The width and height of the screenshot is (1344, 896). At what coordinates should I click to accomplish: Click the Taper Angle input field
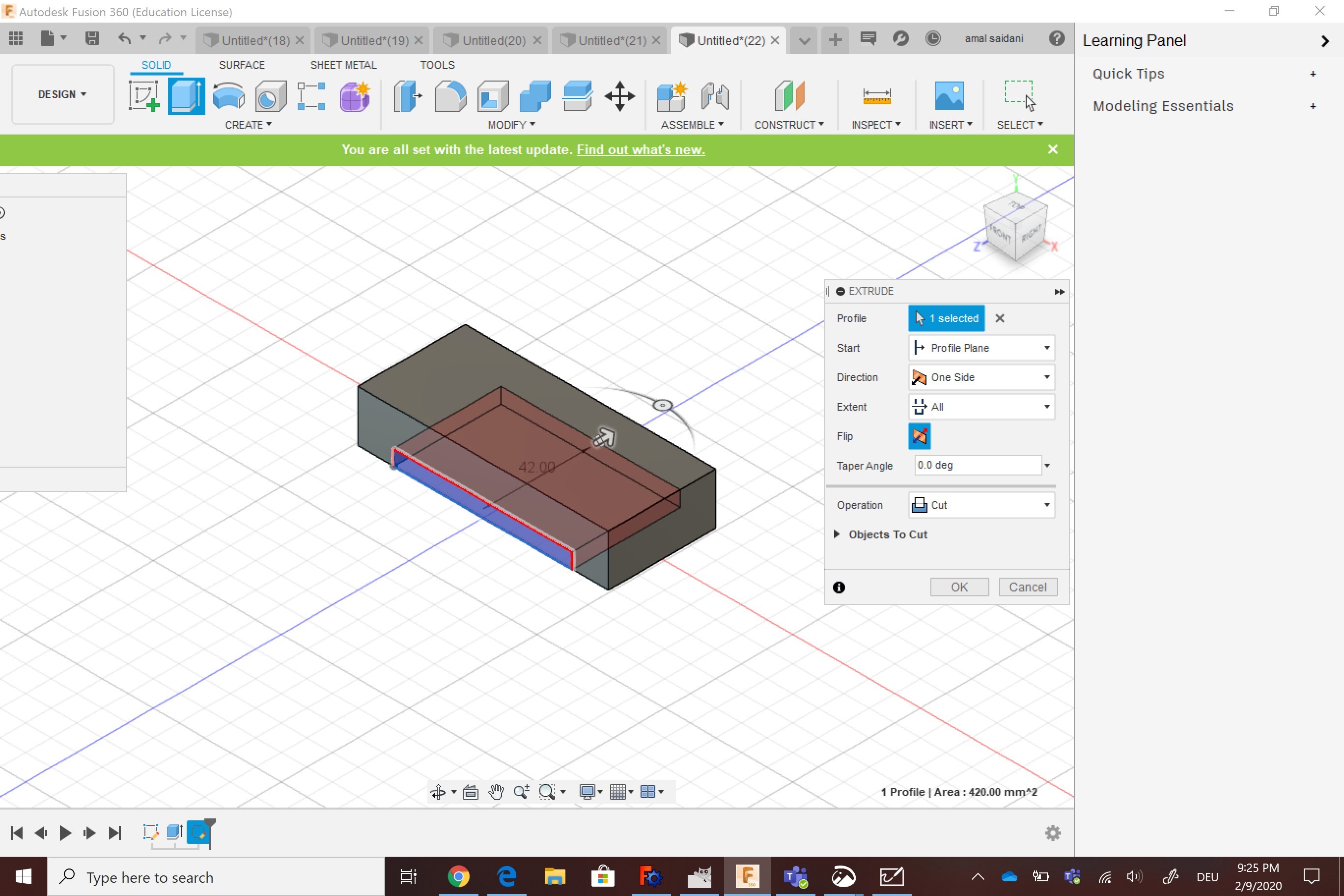pos(977,465)
